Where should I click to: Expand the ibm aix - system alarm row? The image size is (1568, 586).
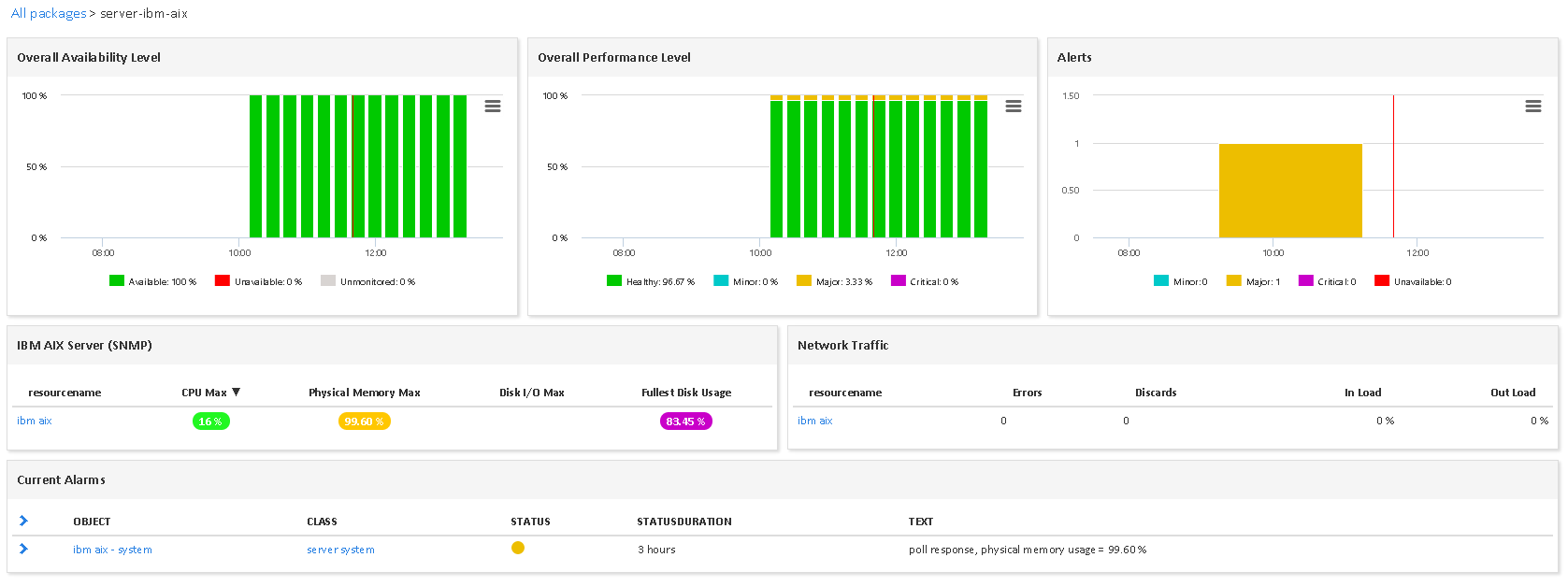(x=23, y=550)
